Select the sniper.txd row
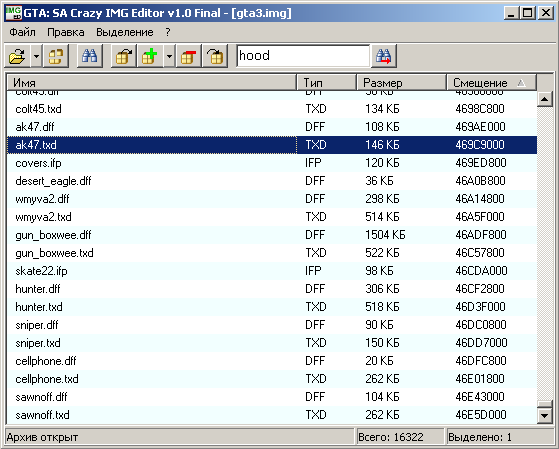This screenshot has height=449, width=559. coord(272,343)
